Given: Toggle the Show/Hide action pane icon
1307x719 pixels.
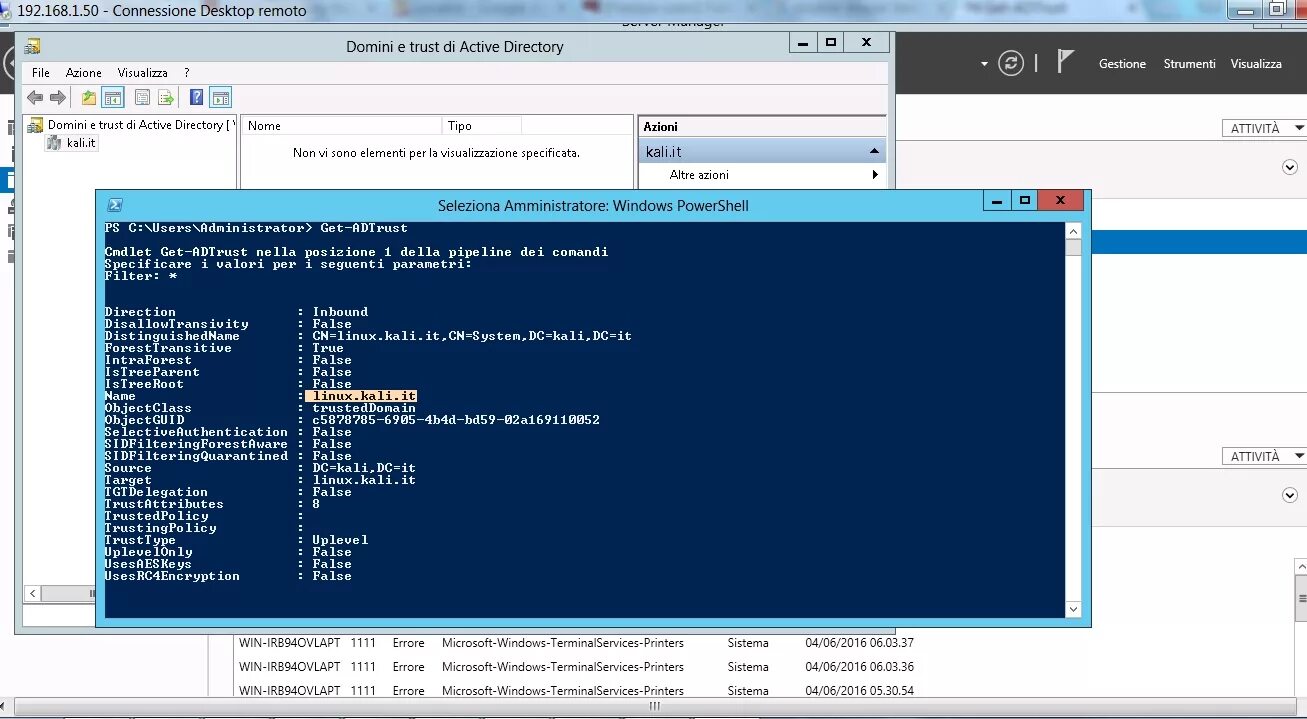Looking at the screenshot, I should click(x=221, y=98).
